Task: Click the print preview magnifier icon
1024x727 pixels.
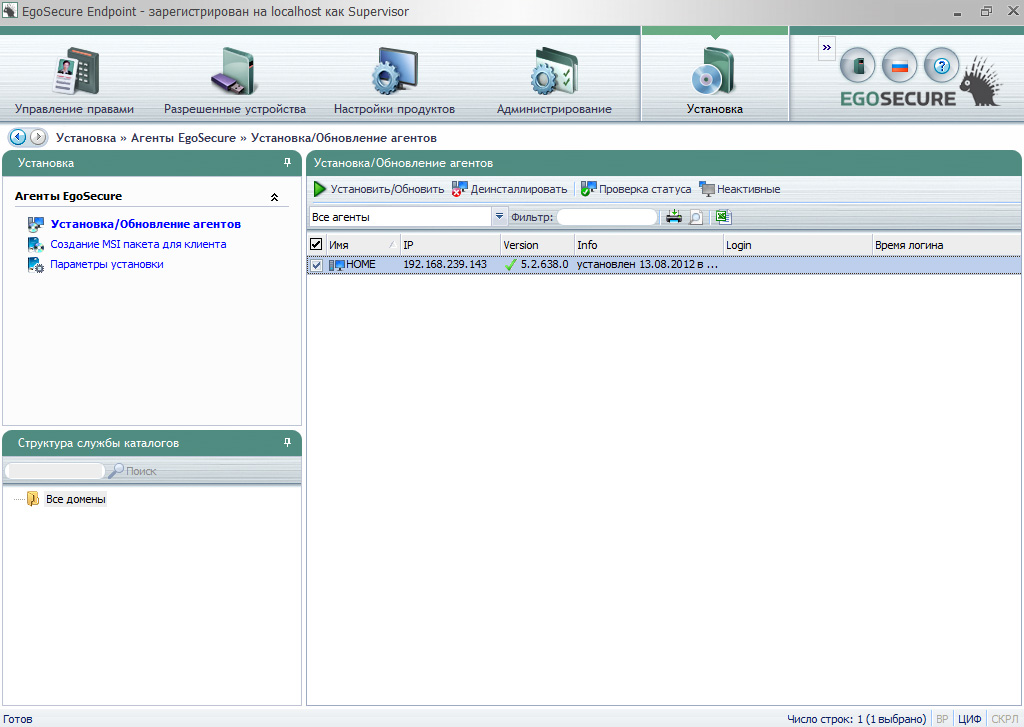Action: pyautogui.click(x=696, y=217)
